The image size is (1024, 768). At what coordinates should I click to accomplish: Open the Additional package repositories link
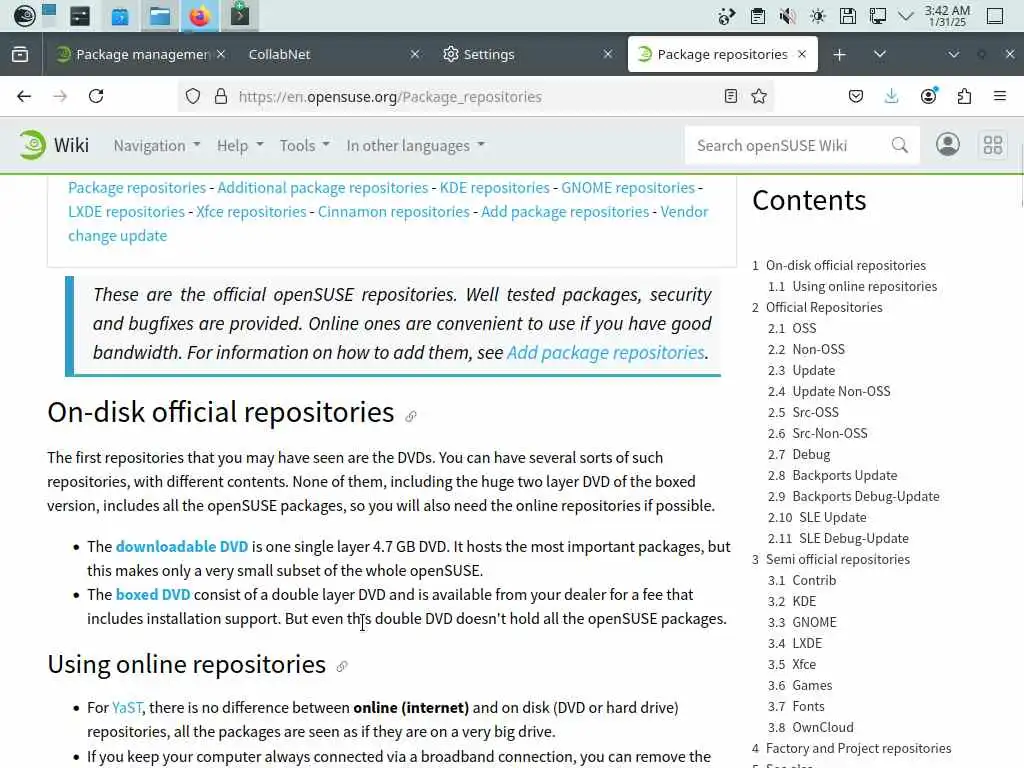pos(323,188)
